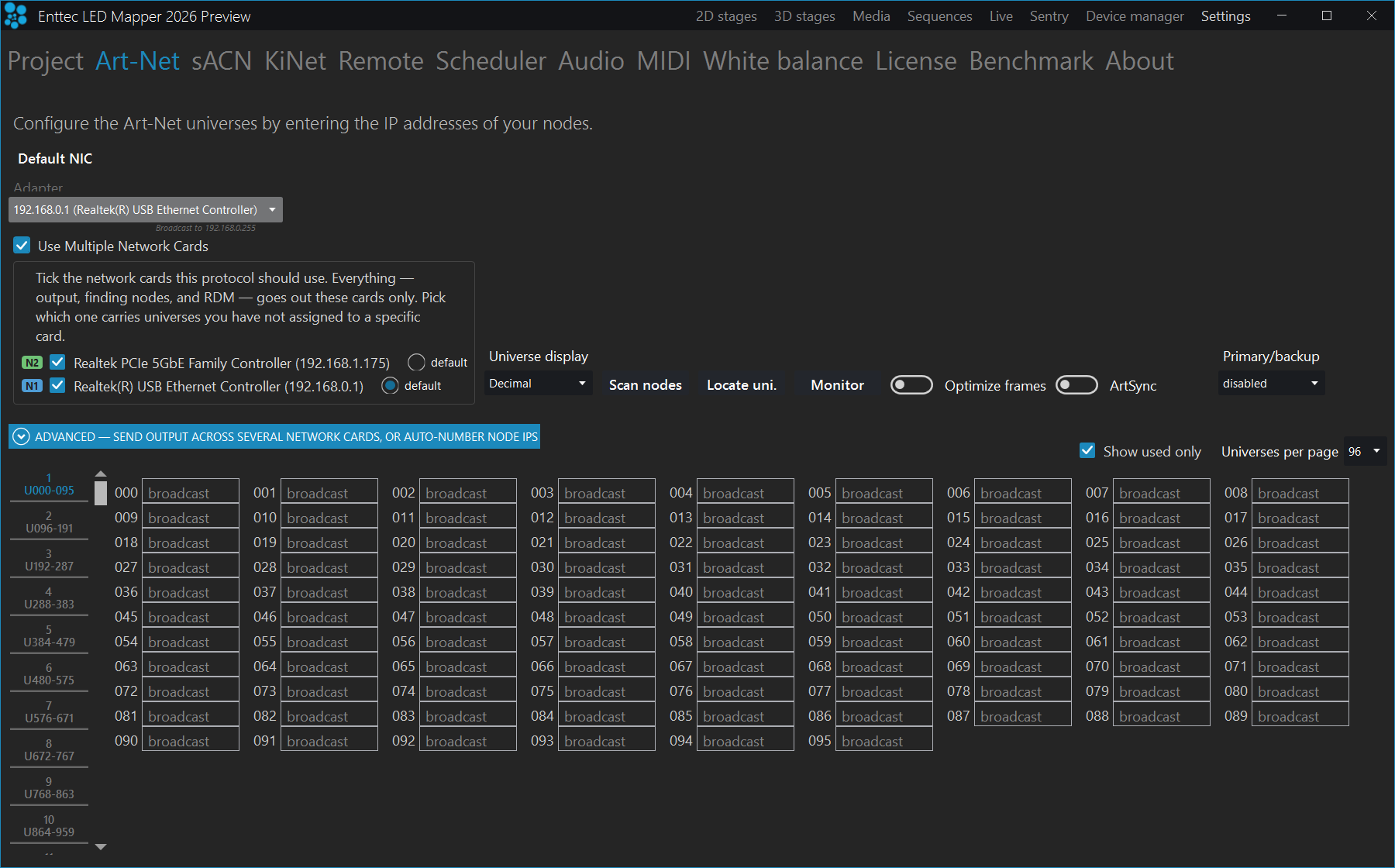Select page 5 U384-479
1395x868 pixels.
(x=49, y=636)
